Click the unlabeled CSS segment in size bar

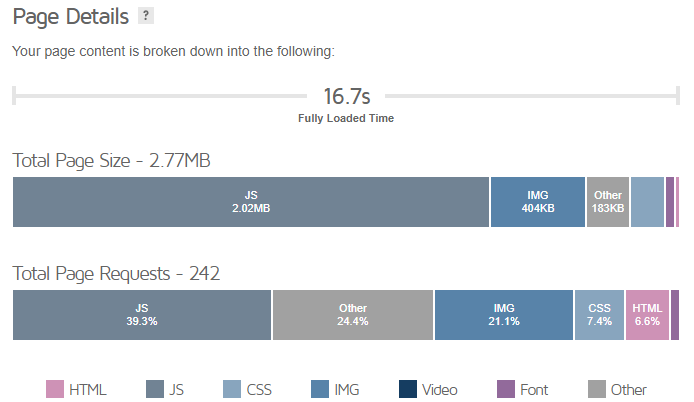[x=648, y=202]
